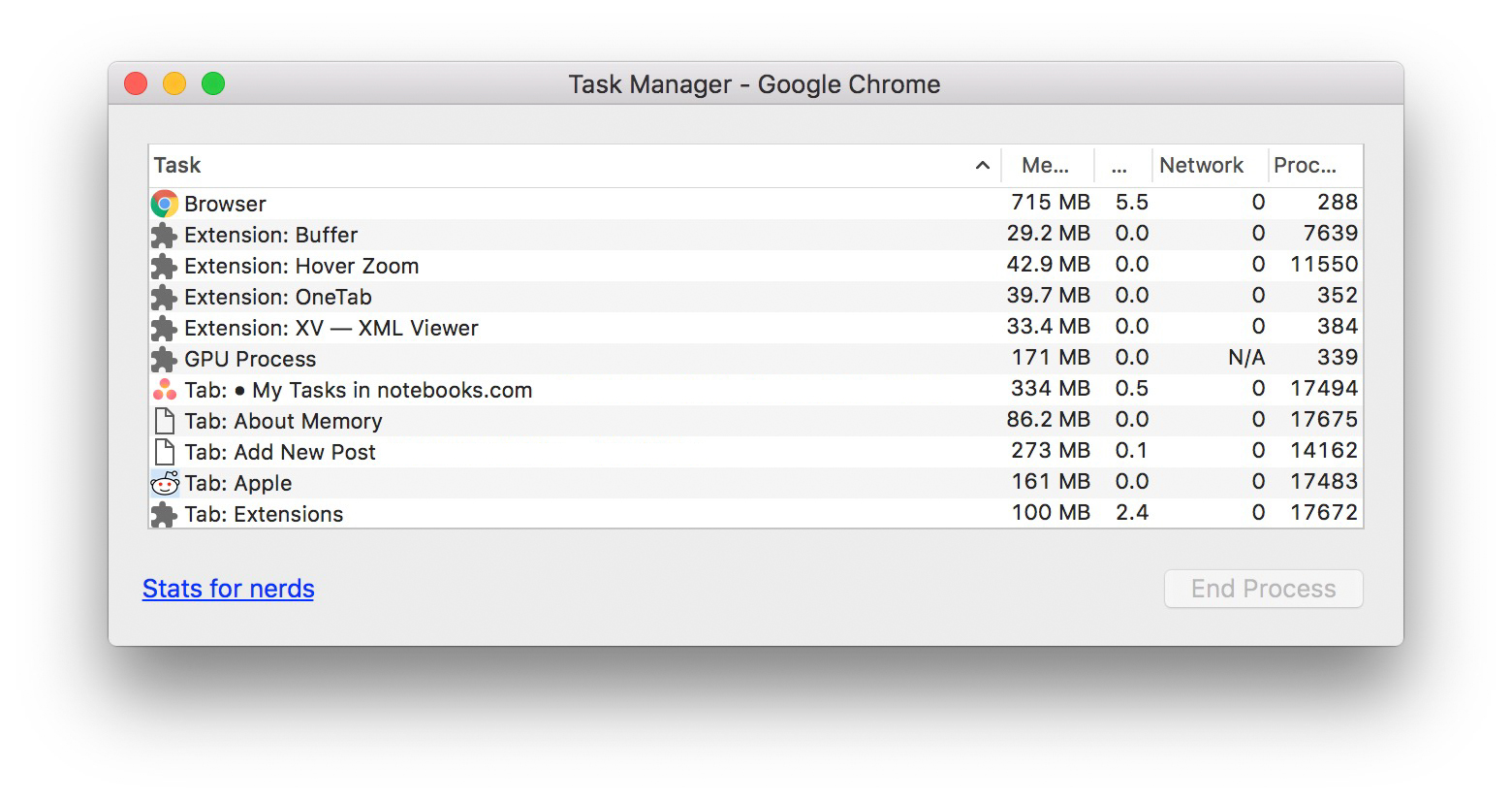Select the Browser task row
The height and width of the screenshot is (801, 1512).
(x=756, y=204)
